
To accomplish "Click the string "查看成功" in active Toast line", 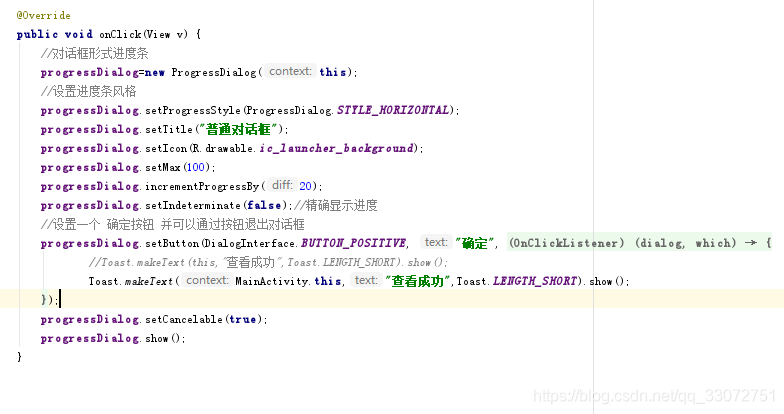I will click(418, 281).
